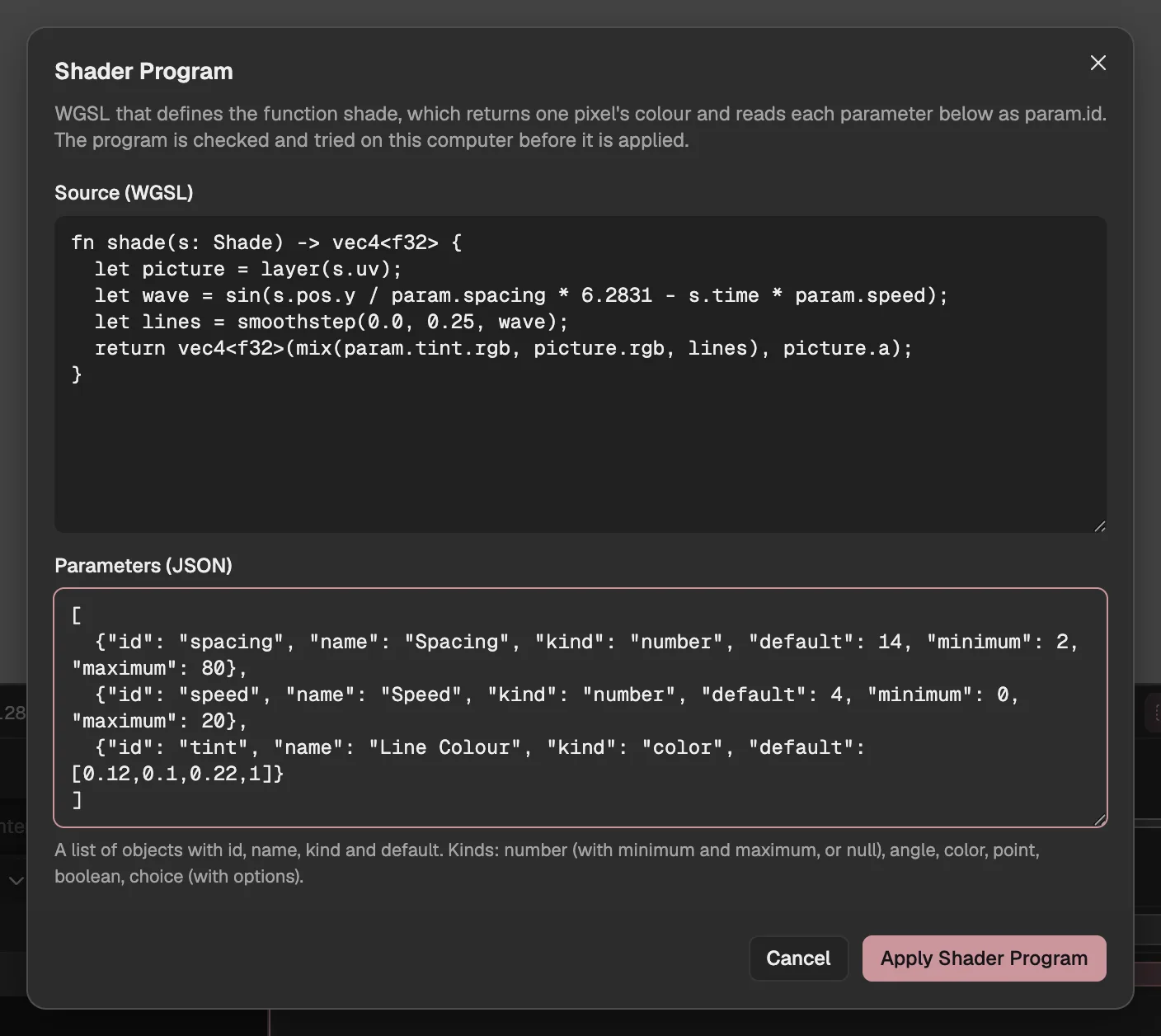Click the 'Parameters (JSON)' label
Image resolution: width=1161 pixels, height=1036 pixels.
(143, 565)
